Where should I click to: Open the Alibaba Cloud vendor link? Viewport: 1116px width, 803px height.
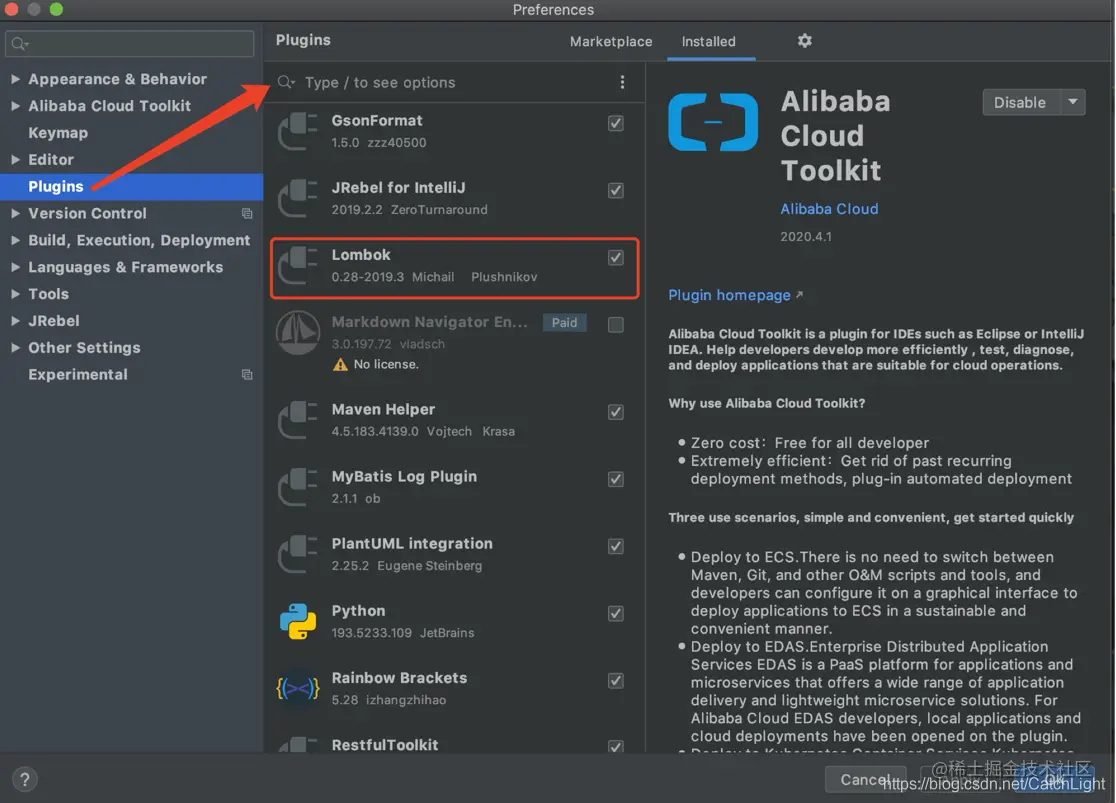click(829, 209)
